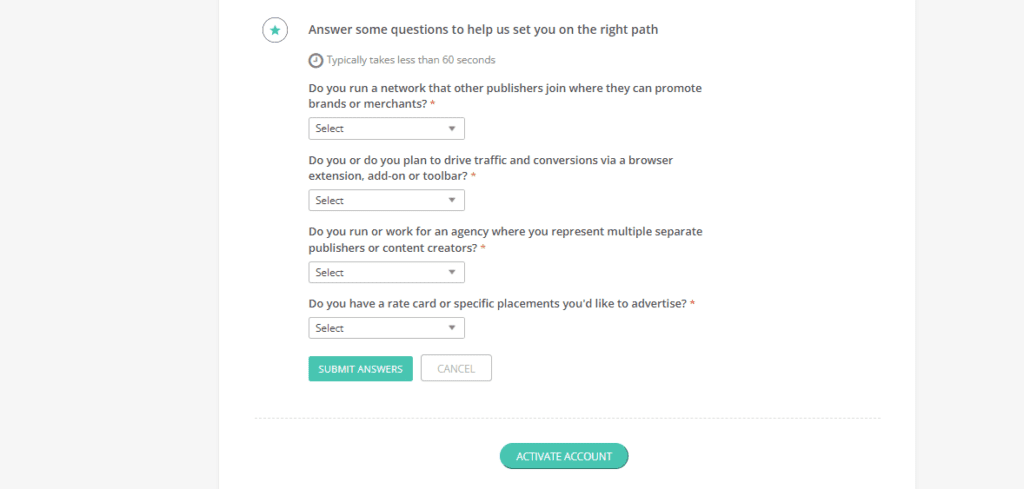This screenshot has width=1024, height=489.
Task: Click the rate card question label
Action: click(x=497, y=303)
